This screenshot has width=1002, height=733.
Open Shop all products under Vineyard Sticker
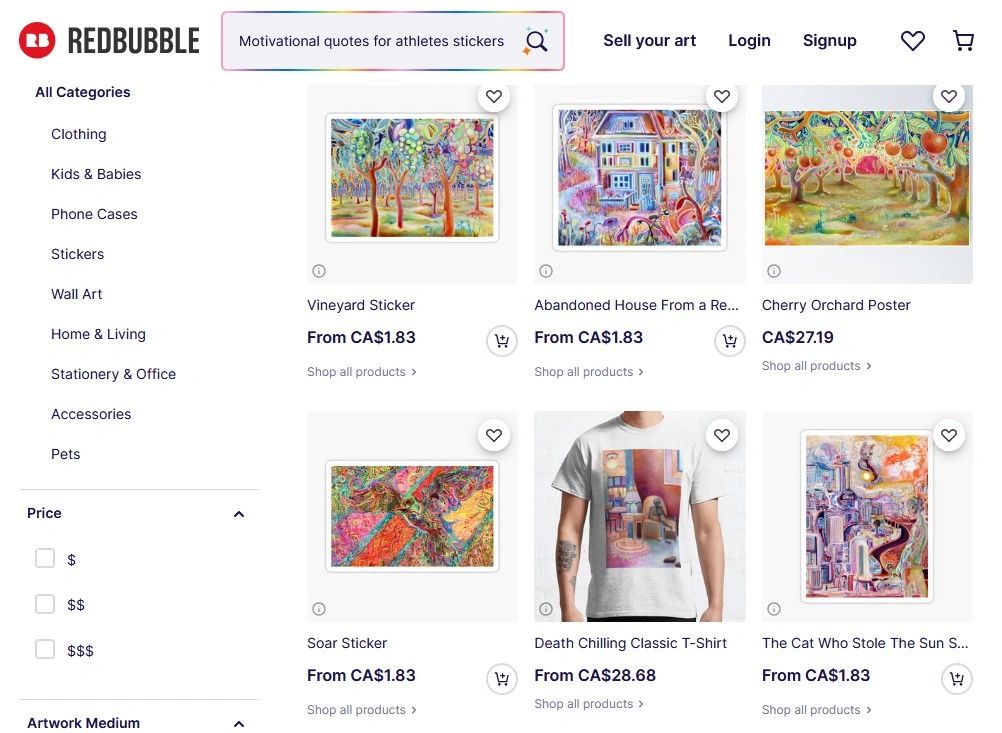point(361,372)
